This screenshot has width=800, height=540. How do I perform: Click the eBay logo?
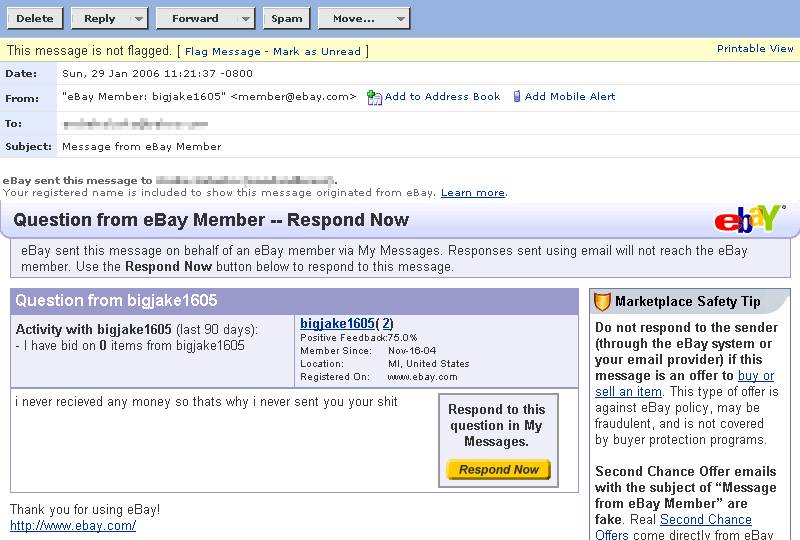[750, 219]
